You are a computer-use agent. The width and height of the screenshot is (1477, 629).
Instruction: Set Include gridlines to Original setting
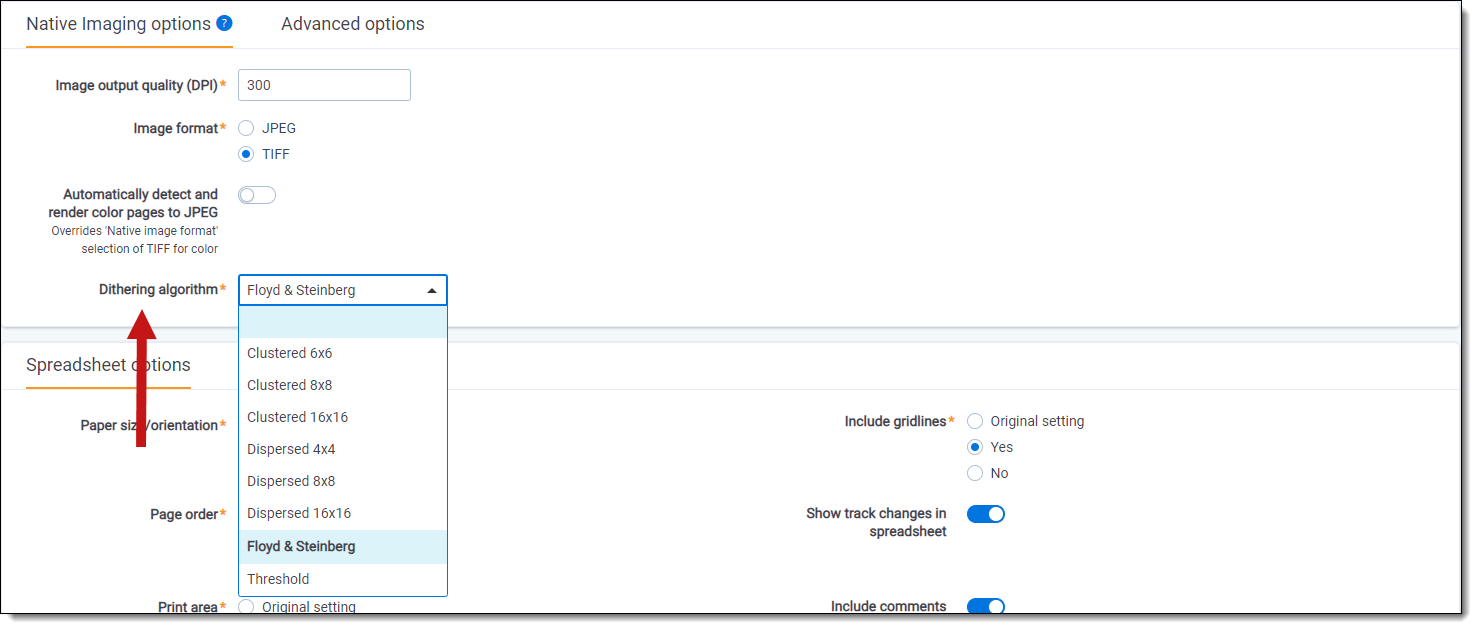point(975,421)
